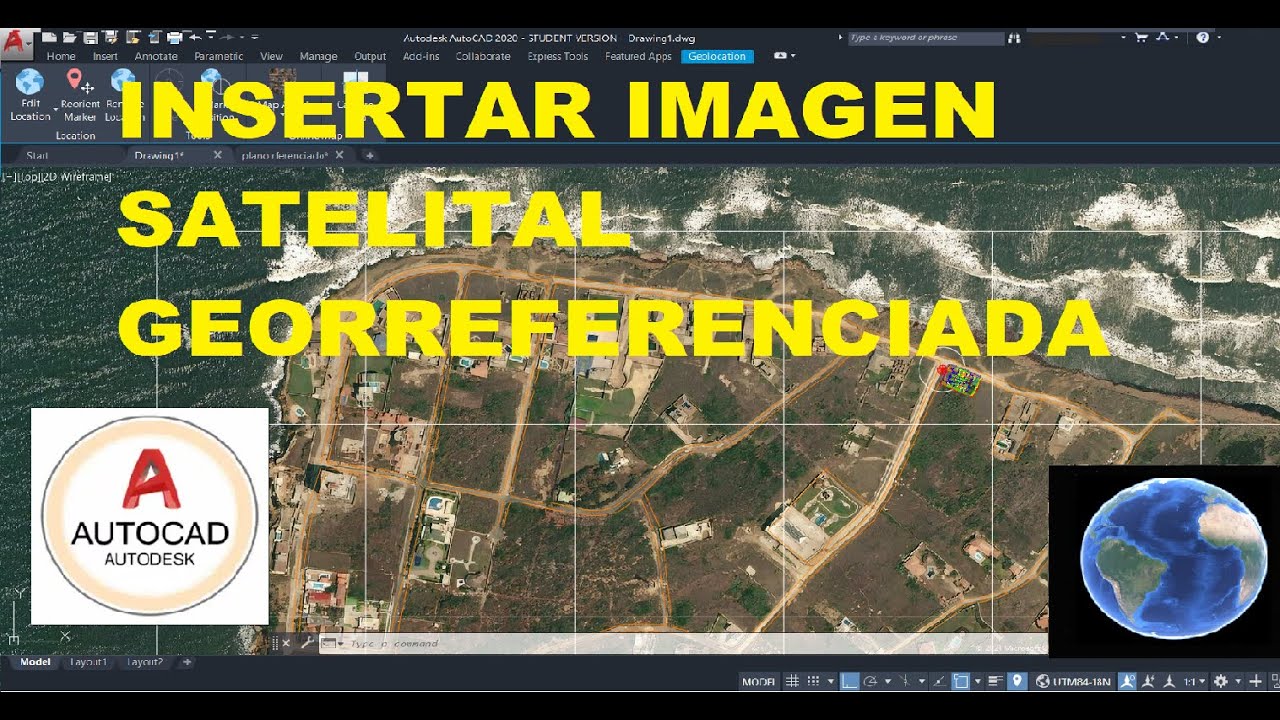The width and height of the screenshot is (1280, 720).
Task: Click the auto-scale annotation icon
Action: tap(1147, 681)
